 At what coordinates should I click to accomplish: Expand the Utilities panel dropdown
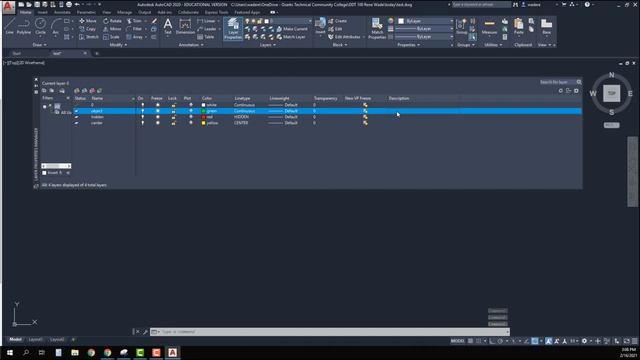pos(493,45)
